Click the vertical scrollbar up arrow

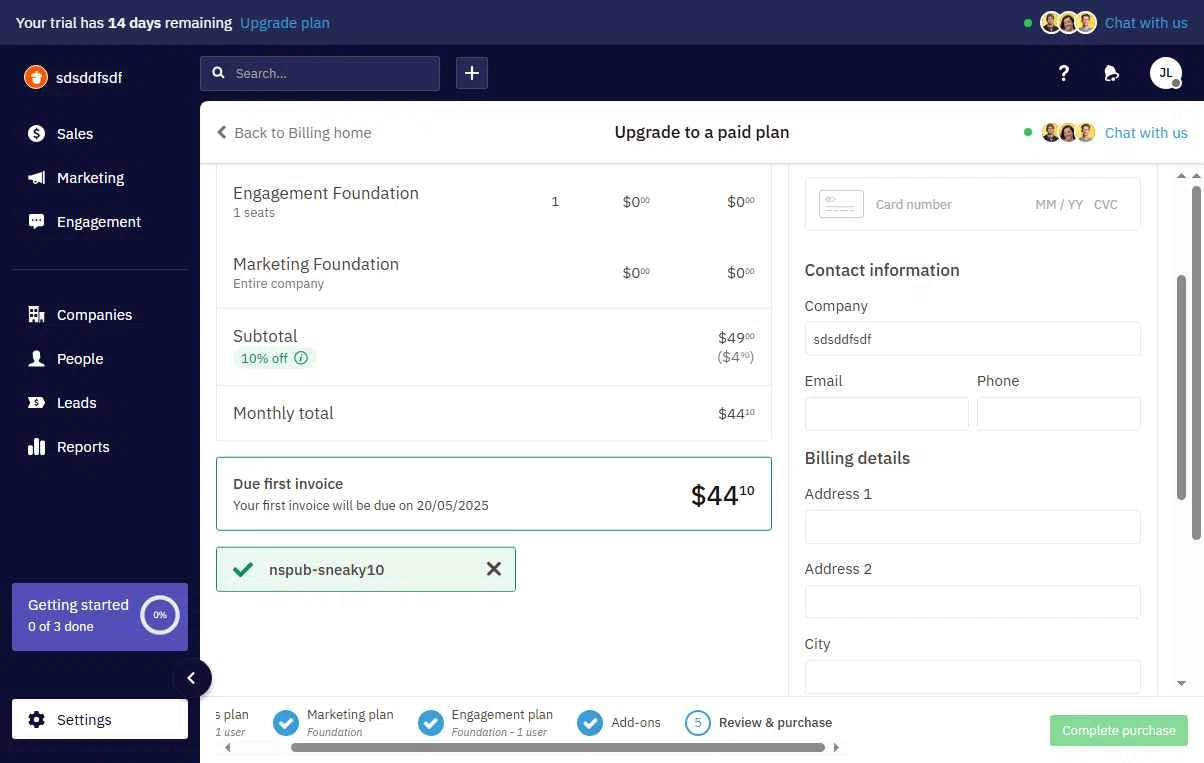point(1181,175)
